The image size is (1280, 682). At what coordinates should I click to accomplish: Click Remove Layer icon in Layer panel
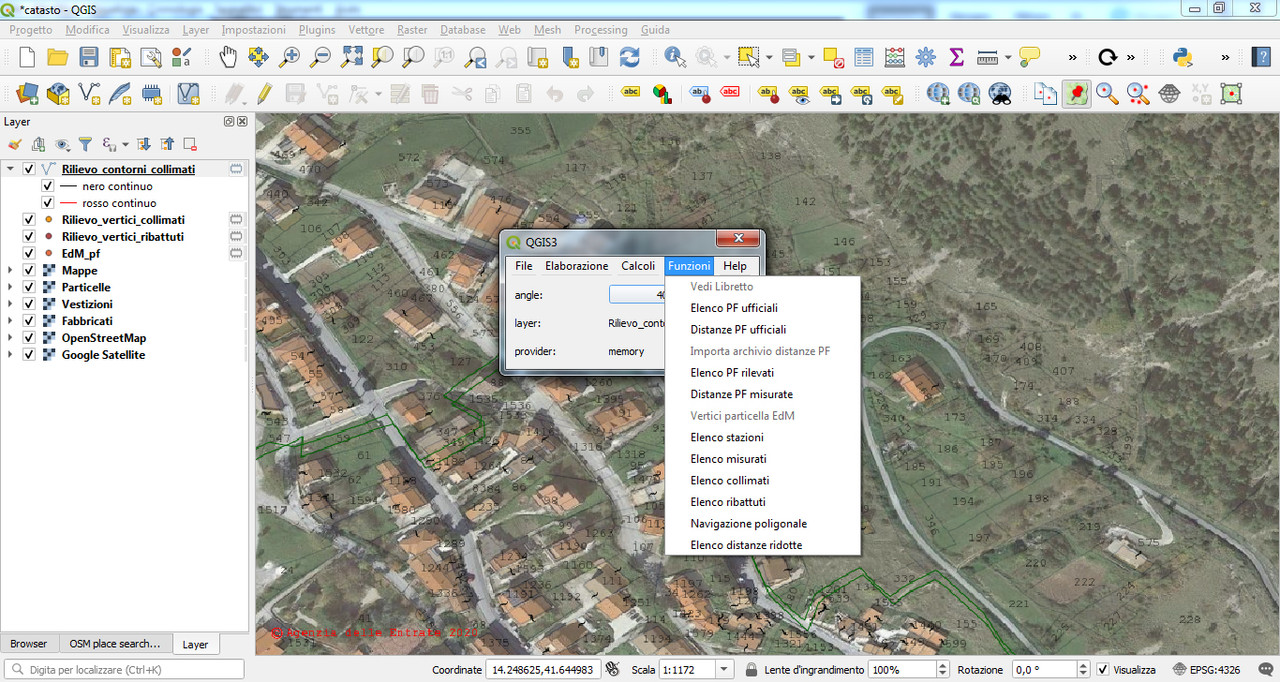(190, 144)
